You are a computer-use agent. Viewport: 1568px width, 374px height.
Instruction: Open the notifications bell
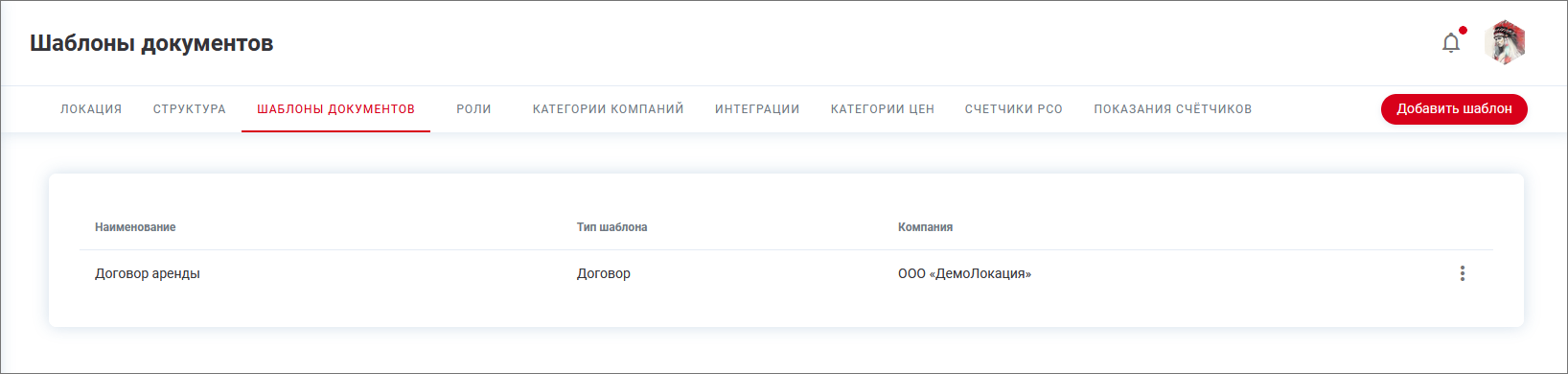click(x=1451, y=43)
